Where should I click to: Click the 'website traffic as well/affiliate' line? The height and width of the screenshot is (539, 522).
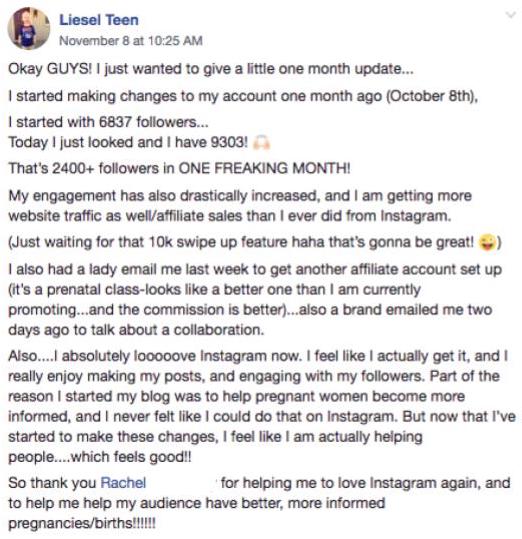click(x=230, y=216)
